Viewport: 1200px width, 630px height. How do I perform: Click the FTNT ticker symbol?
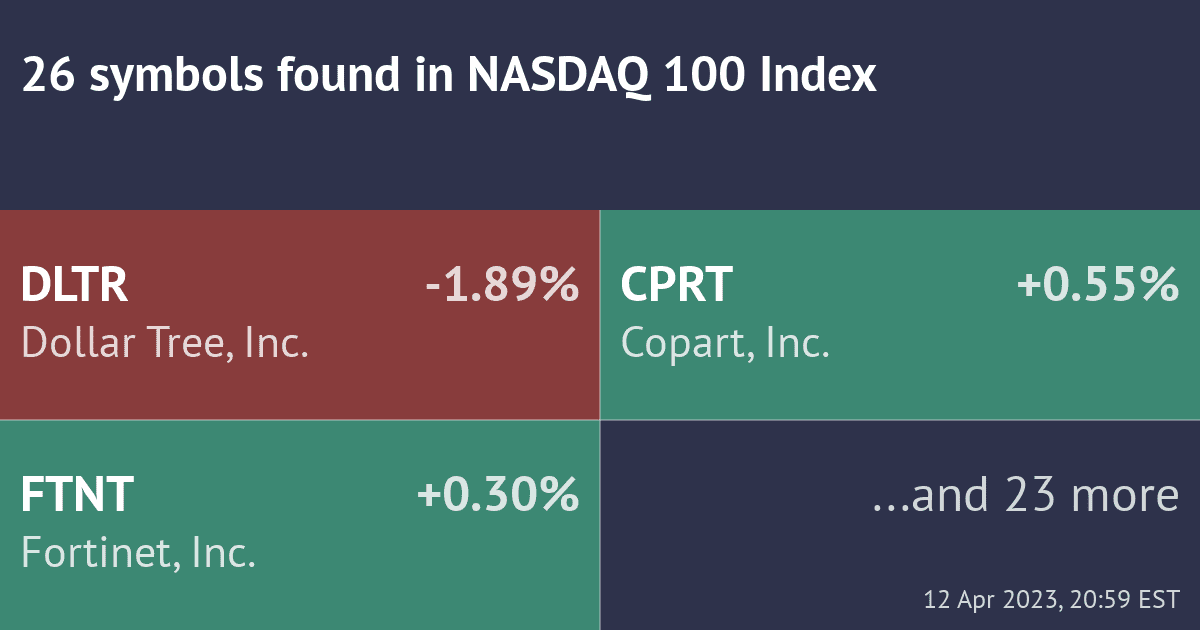[78, 495]
